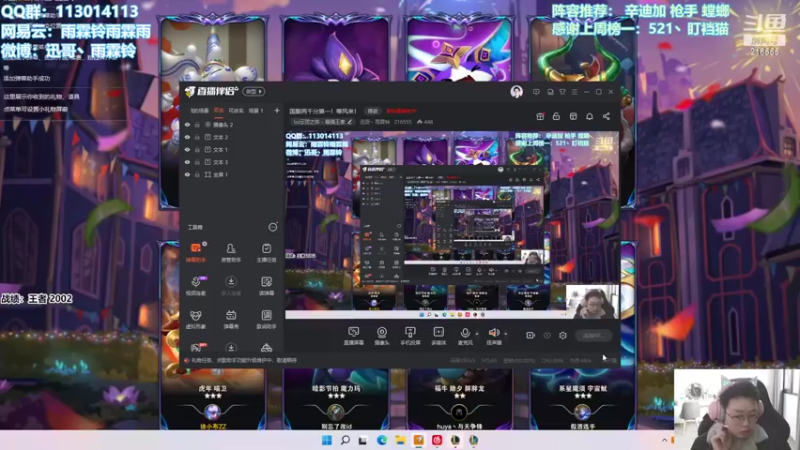Viewport: 800px width, 450px height.
Task: Select the third scene tab
Action: click(x=236, y=111)
